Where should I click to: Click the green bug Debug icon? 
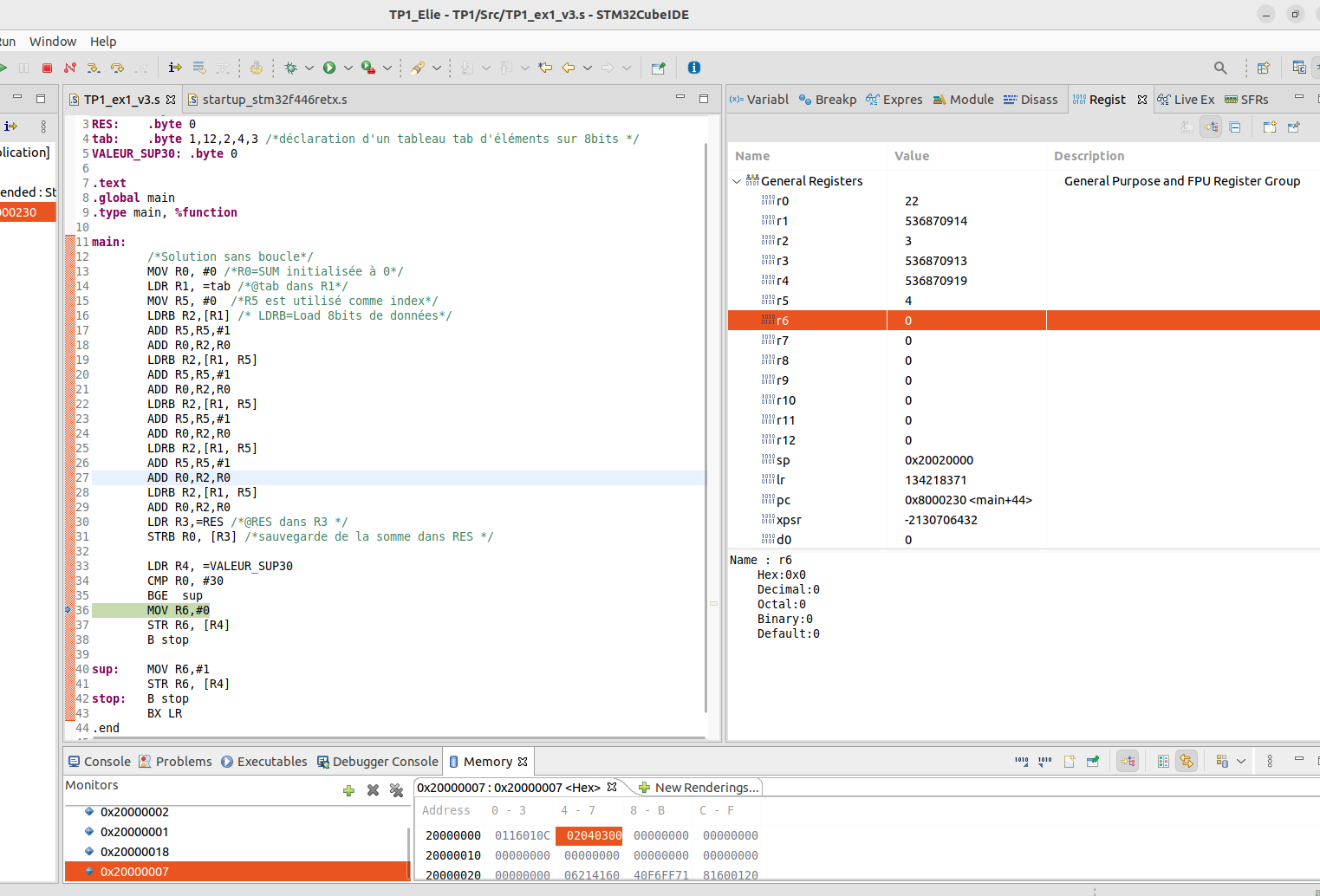coord(291,68)
